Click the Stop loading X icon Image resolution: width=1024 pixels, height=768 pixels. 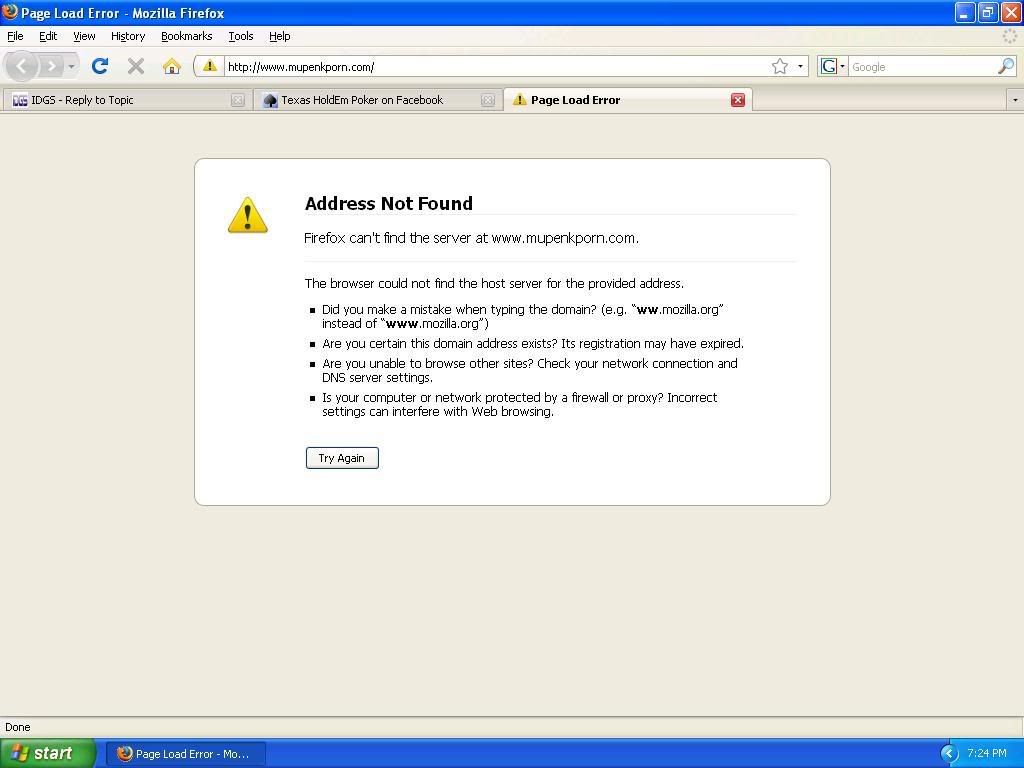(x=136, y=66)
